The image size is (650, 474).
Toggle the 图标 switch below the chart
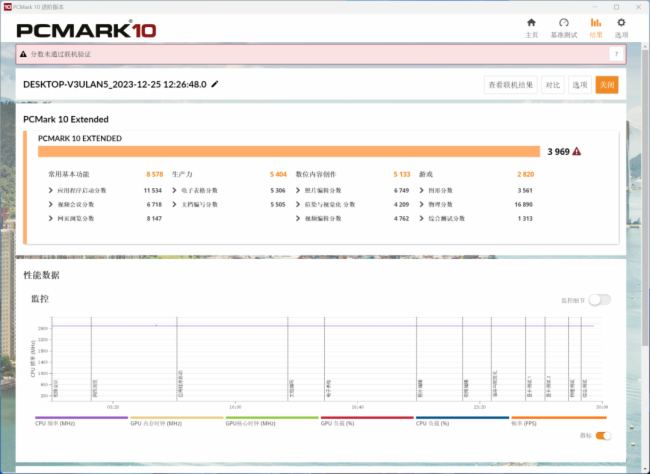pos(603,436)
